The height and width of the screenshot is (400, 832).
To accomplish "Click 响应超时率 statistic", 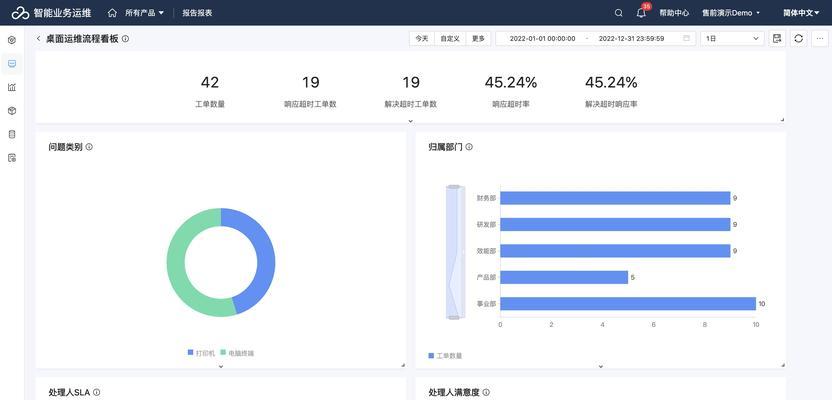I will tap(511, 91).
